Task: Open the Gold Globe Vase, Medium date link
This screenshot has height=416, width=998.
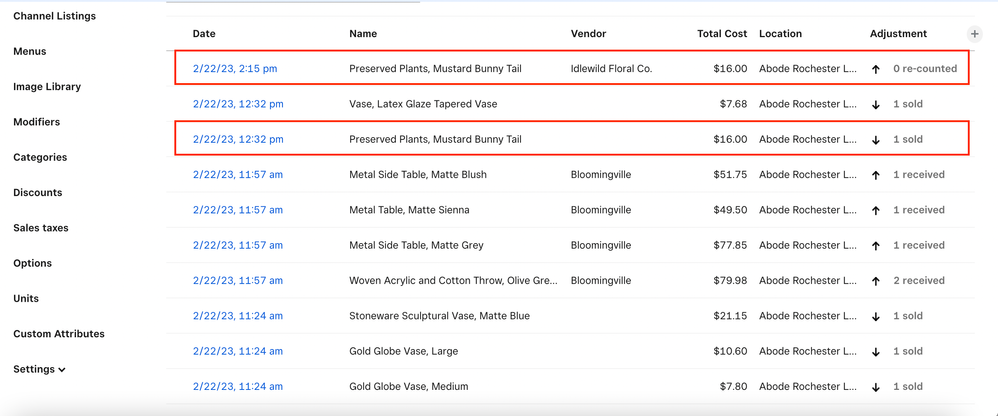Action: tap(238, 387)
